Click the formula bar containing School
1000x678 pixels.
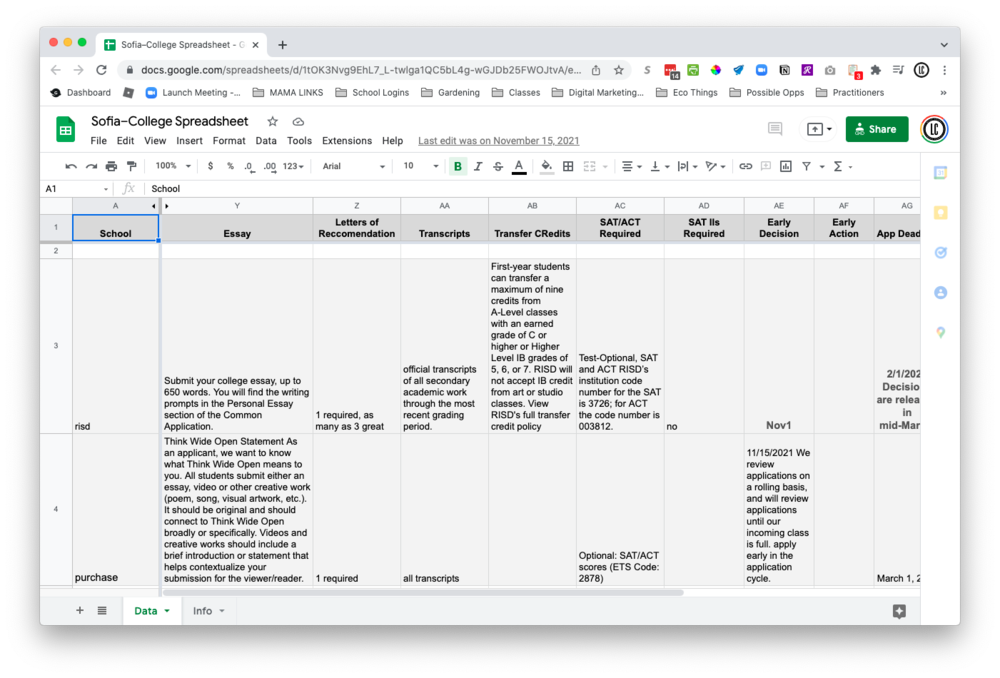point(533,189)
